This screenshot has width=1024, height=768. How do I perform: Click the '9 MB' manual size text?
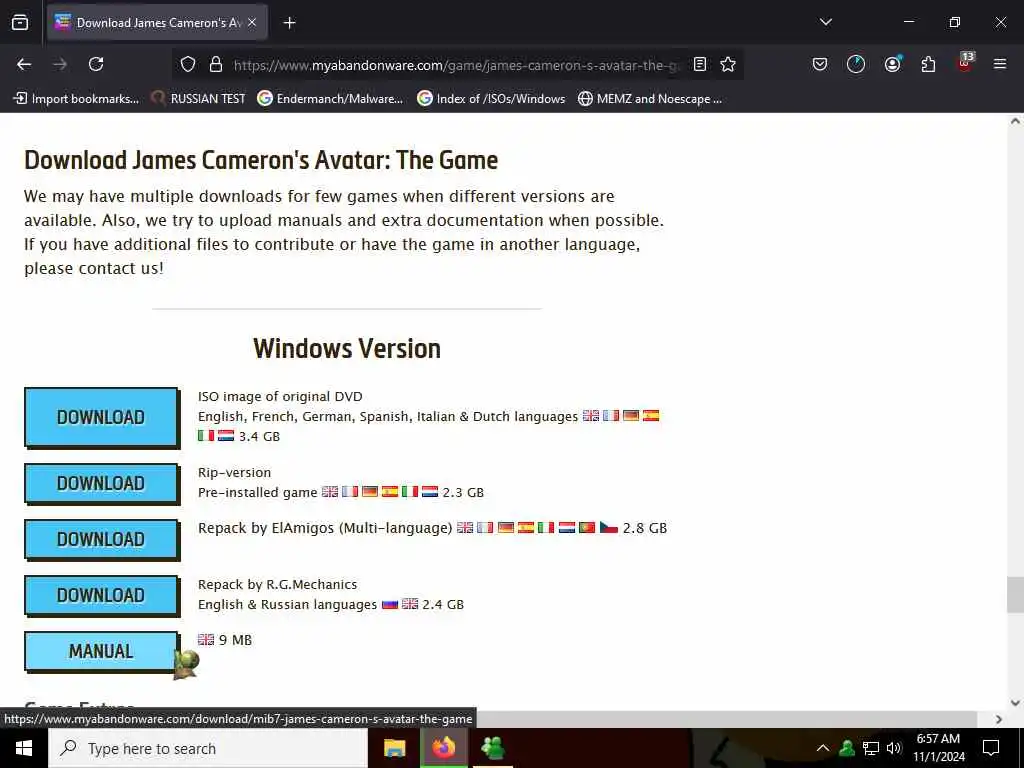(x=235, y=640)
